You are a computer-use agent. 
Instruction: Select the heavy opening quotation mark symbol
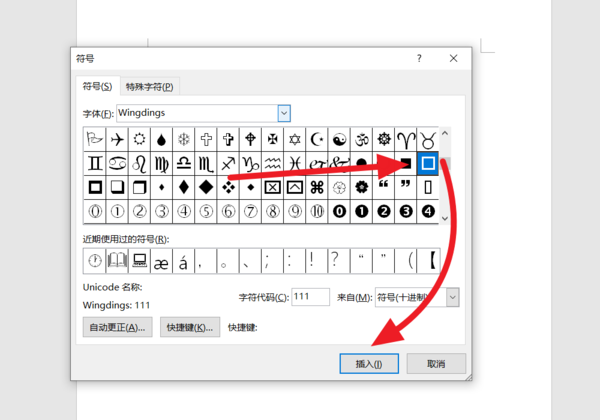tap(383, 187)
